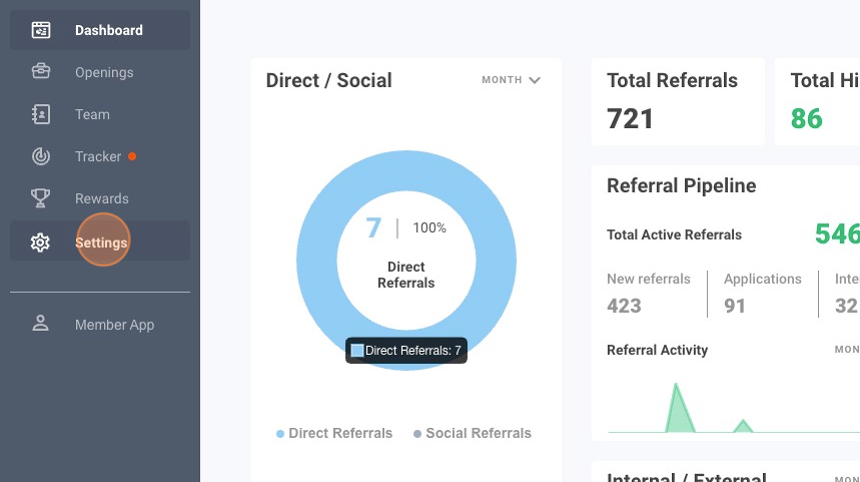860x482 pixels.
Task: Expand the Direct / Social chevron arrow
Action: pos(535,80)
